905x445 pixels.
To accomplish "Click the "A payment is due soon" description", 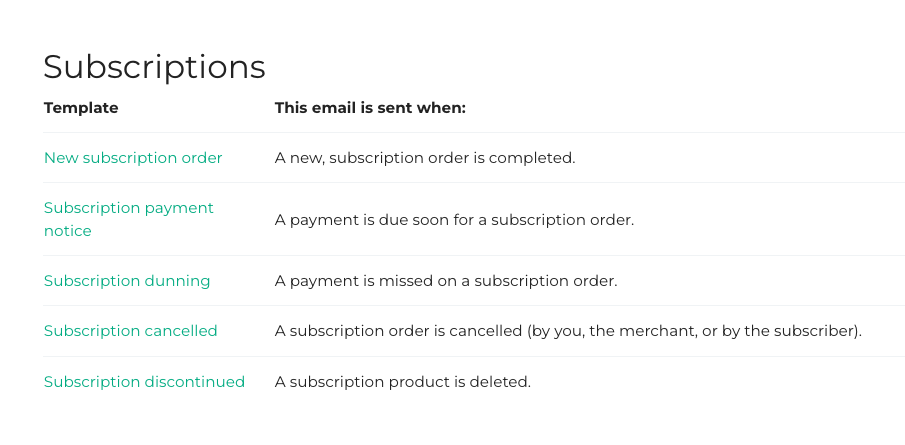I will pyautogui.click(x=454, y=219).
